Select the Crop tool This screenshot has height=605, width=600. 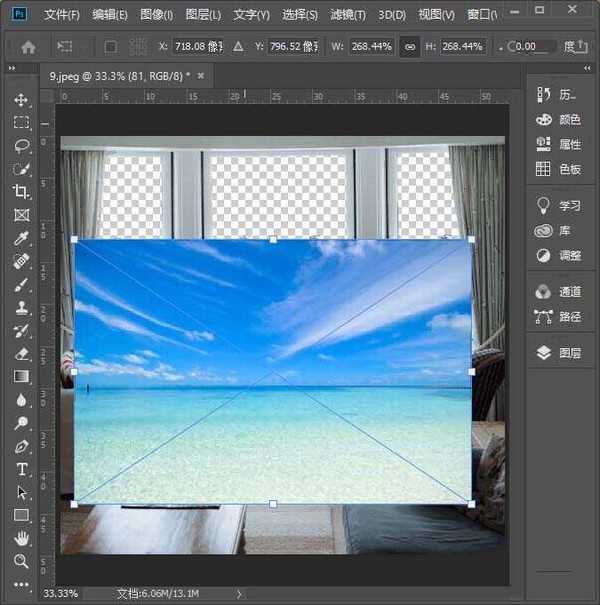pos(21,192)
